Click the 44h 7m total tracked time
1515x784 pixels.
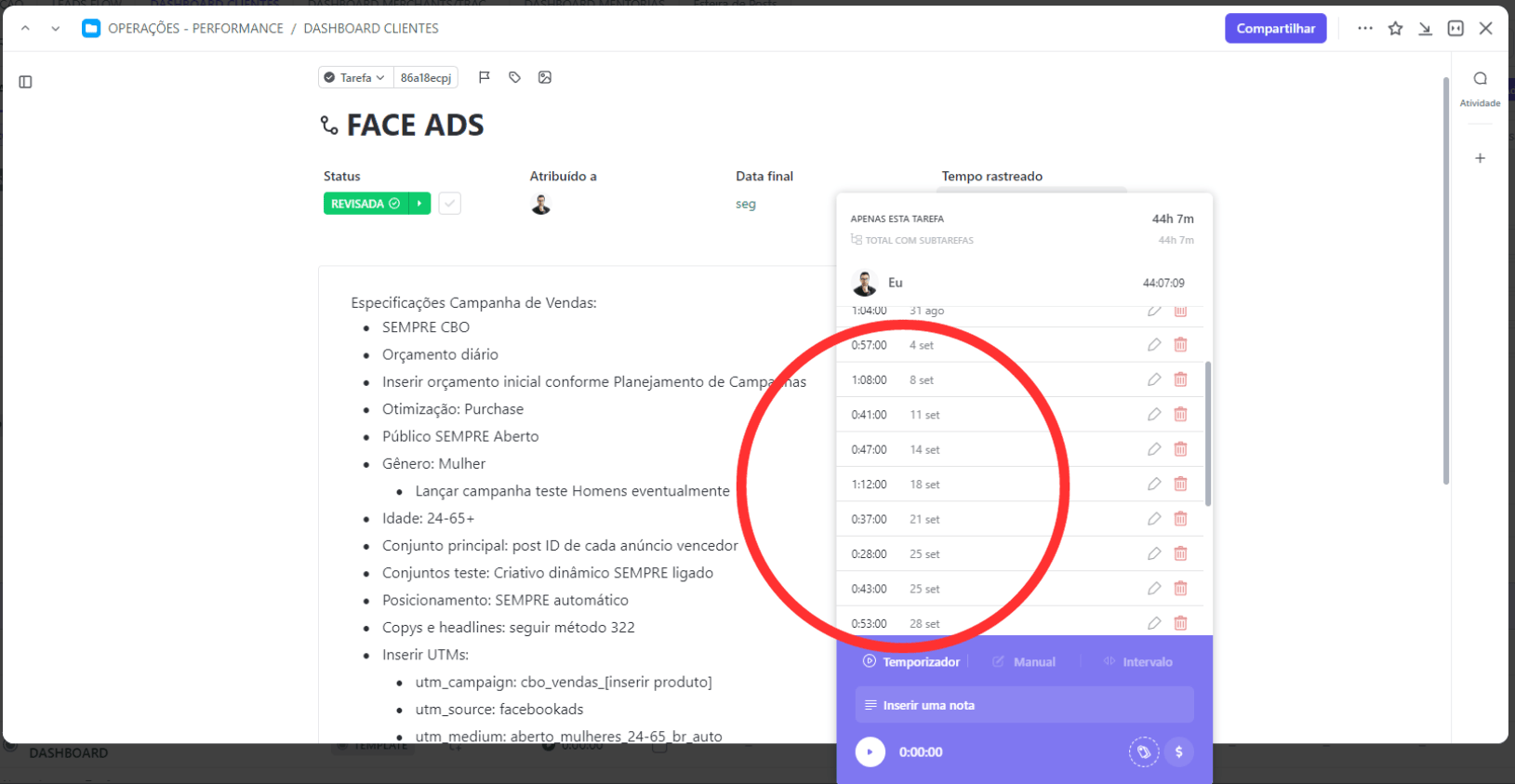(1173, 219)
